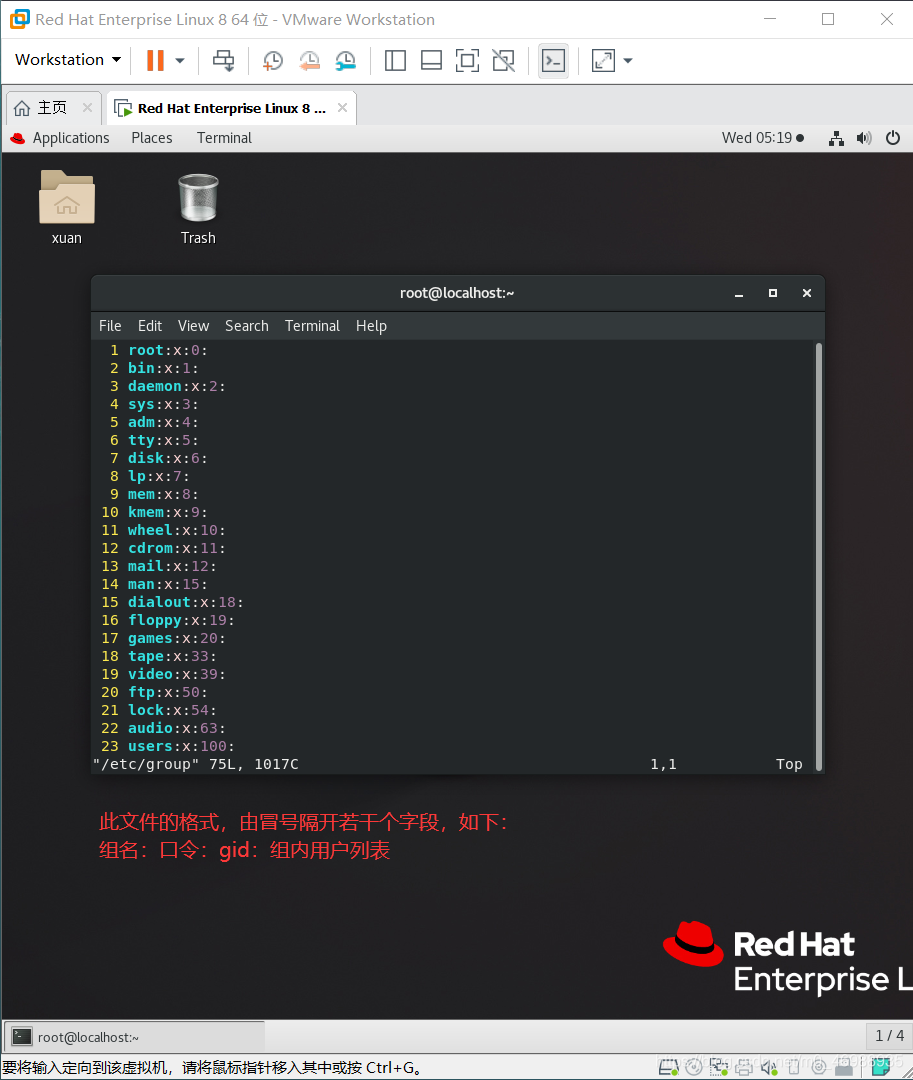
Task: Open the dropdown arrow beside the pause button
Action: [180, 61]
